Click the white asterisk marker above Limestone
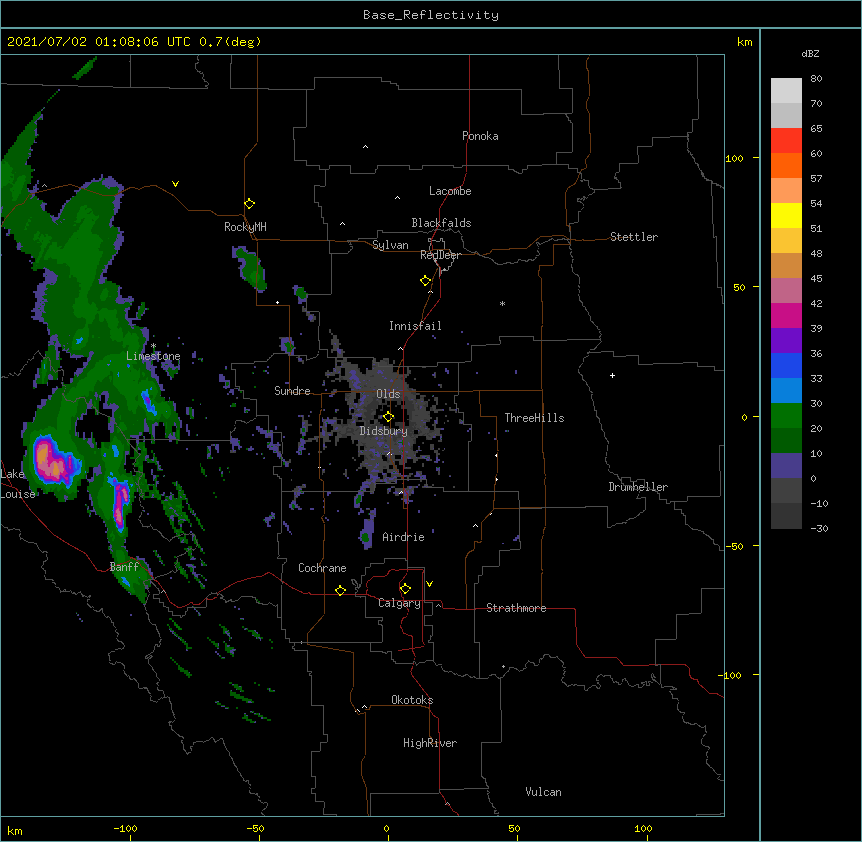Viewport: 862px width, 842px height. click(154, 346)
